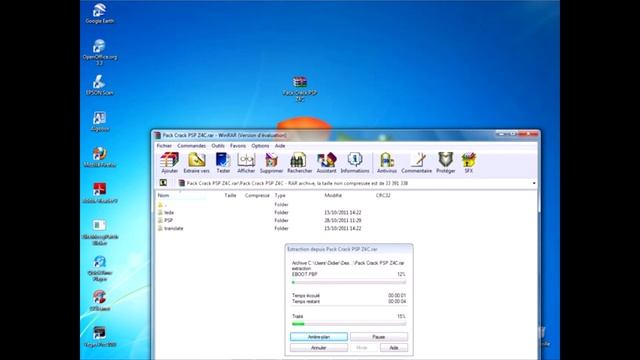Select the translate folder row
The height and width of the screenshot is (360, 640).
(x=260, y=228)
